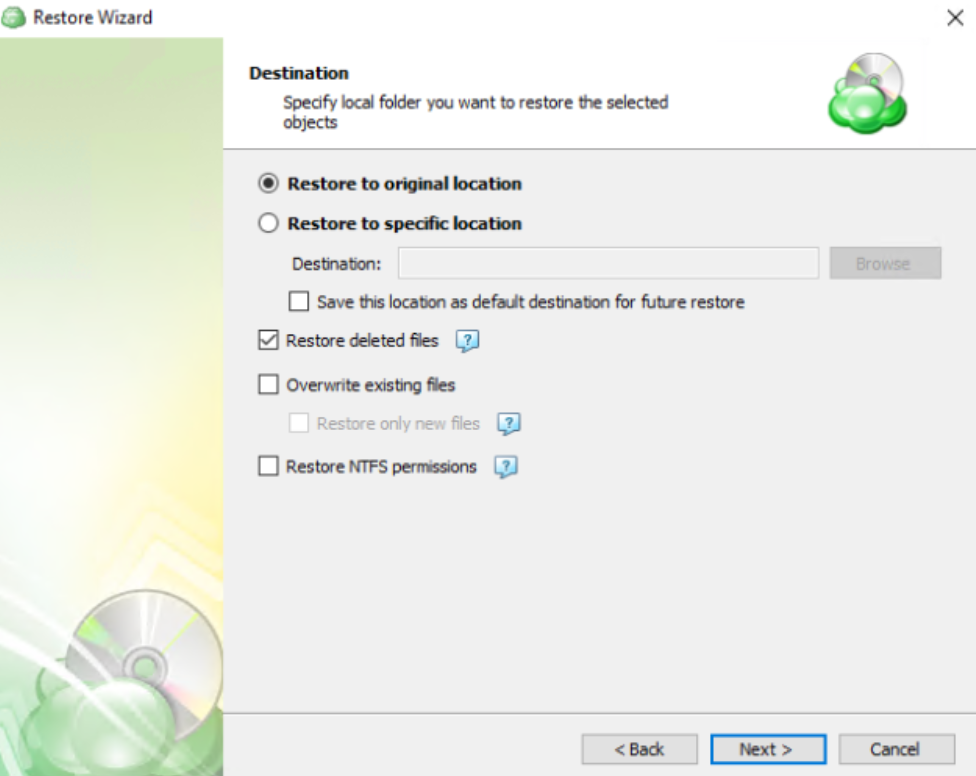976x776 pixels.
Task: Click the Destination path field
Action: (x=609, y=263)
